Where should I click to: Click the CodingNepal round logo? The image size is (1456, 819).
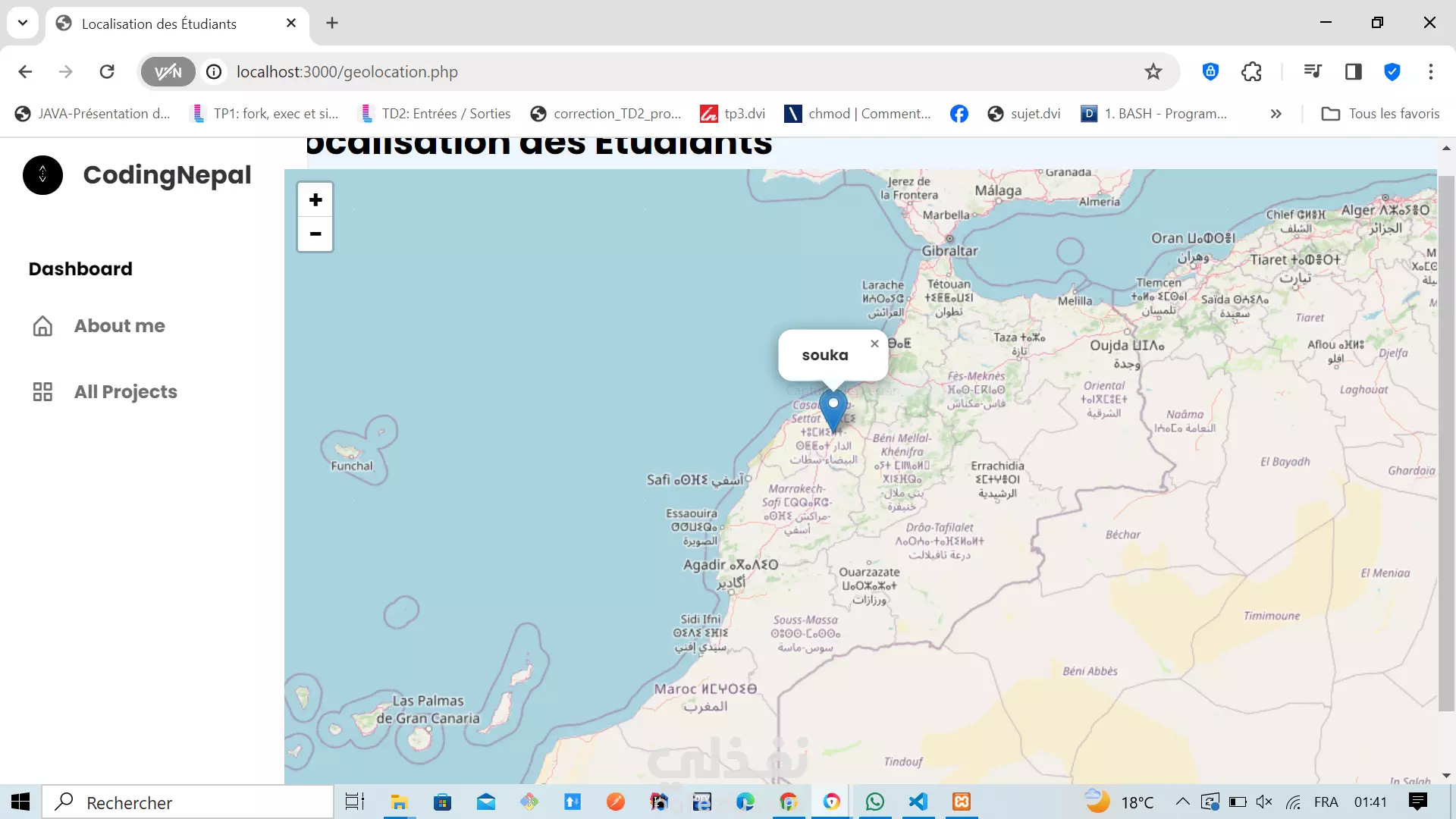42,175
